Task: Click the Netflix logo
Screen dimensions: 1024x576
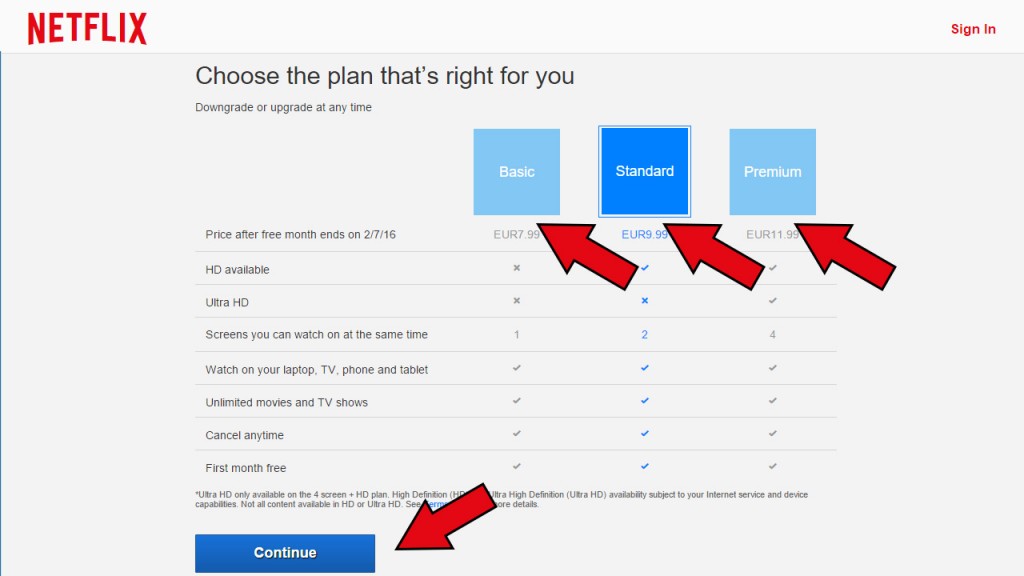Action: click(87, 29)
